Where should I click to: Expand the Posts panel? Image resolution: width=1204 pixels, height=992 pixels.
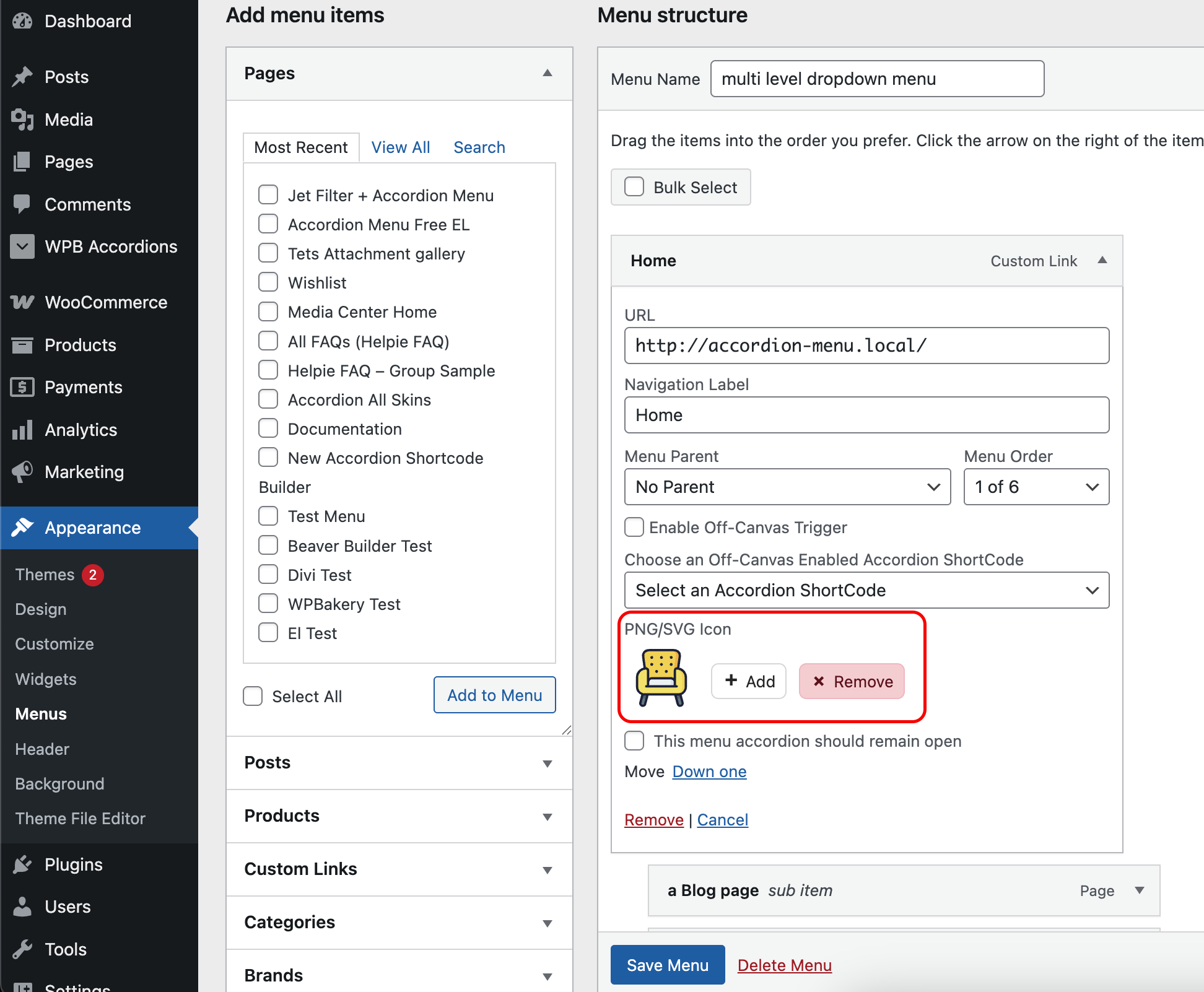399,763
